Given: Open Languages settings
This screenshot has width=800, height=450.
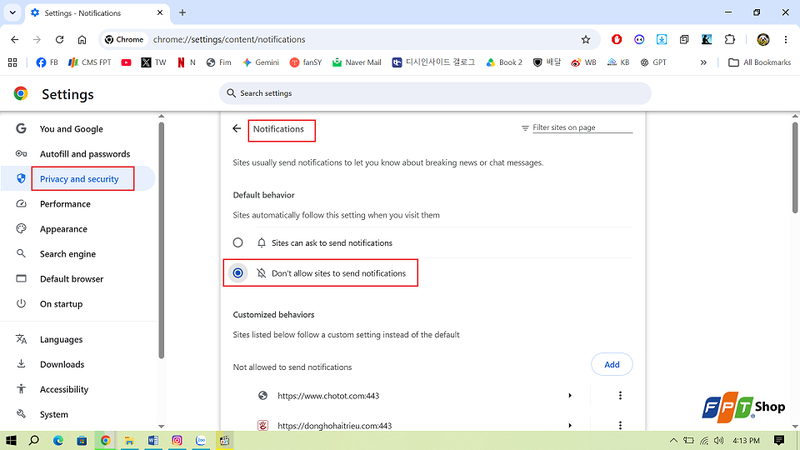Looking at the screenshot, I should pos(61,340).
